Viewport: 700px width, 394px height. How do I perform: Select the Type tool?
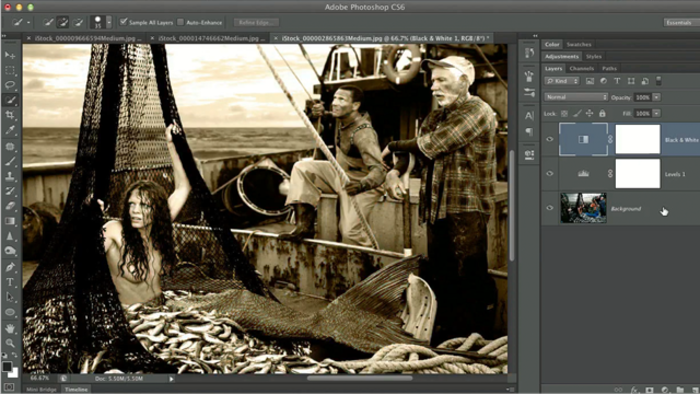[10, 282]
